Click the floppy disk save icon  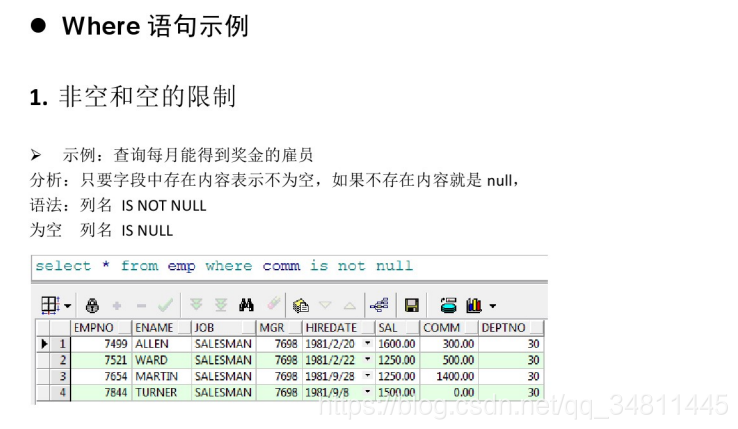click(x=412, y=306)
